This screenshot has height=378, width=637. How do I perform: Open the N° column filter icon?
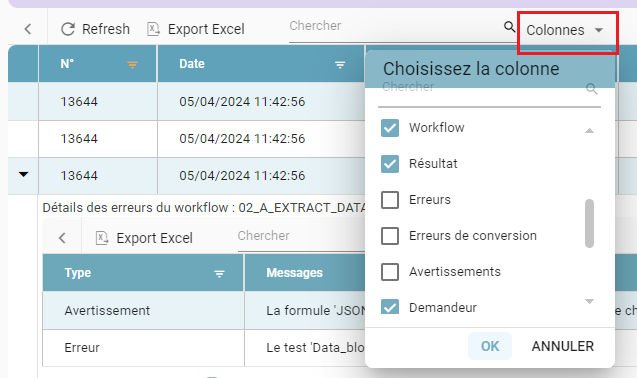tap(132, 65)
